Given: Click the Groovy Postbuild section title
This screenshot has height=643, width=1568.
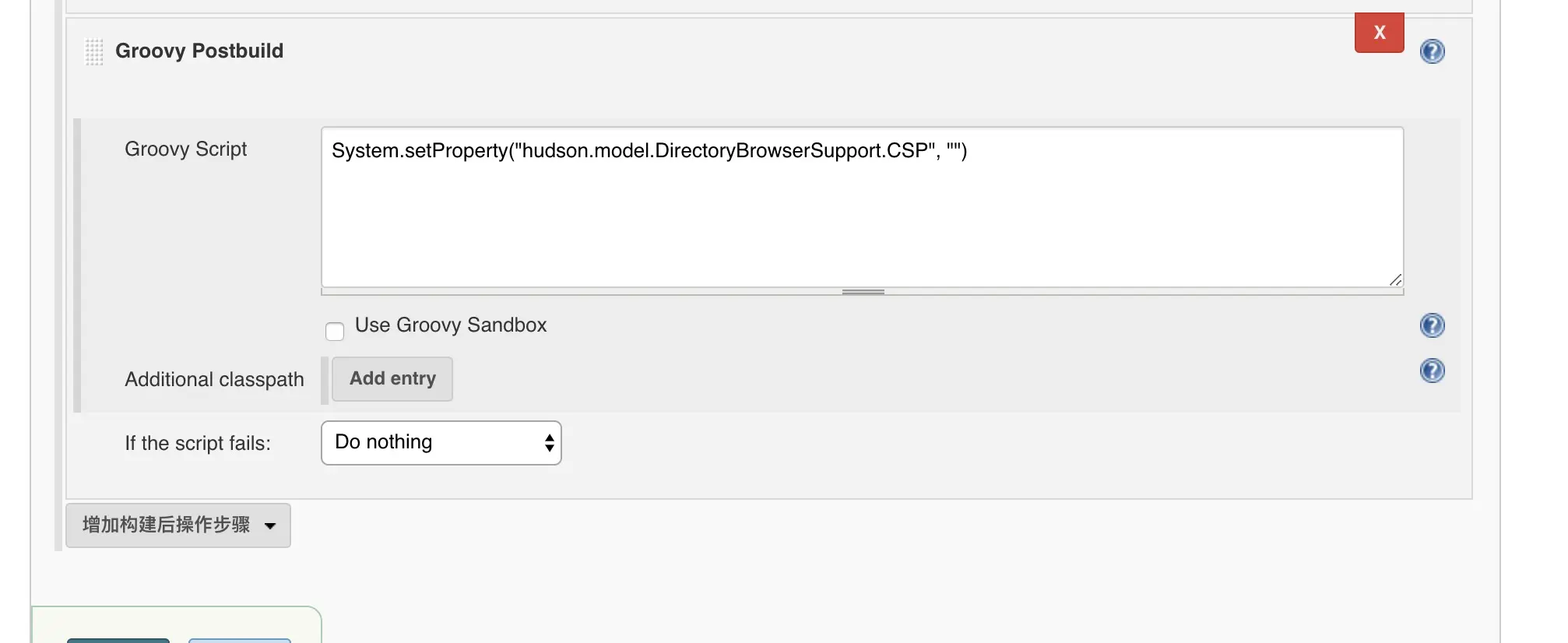Looking at the screenshot, I should point(199,51).
